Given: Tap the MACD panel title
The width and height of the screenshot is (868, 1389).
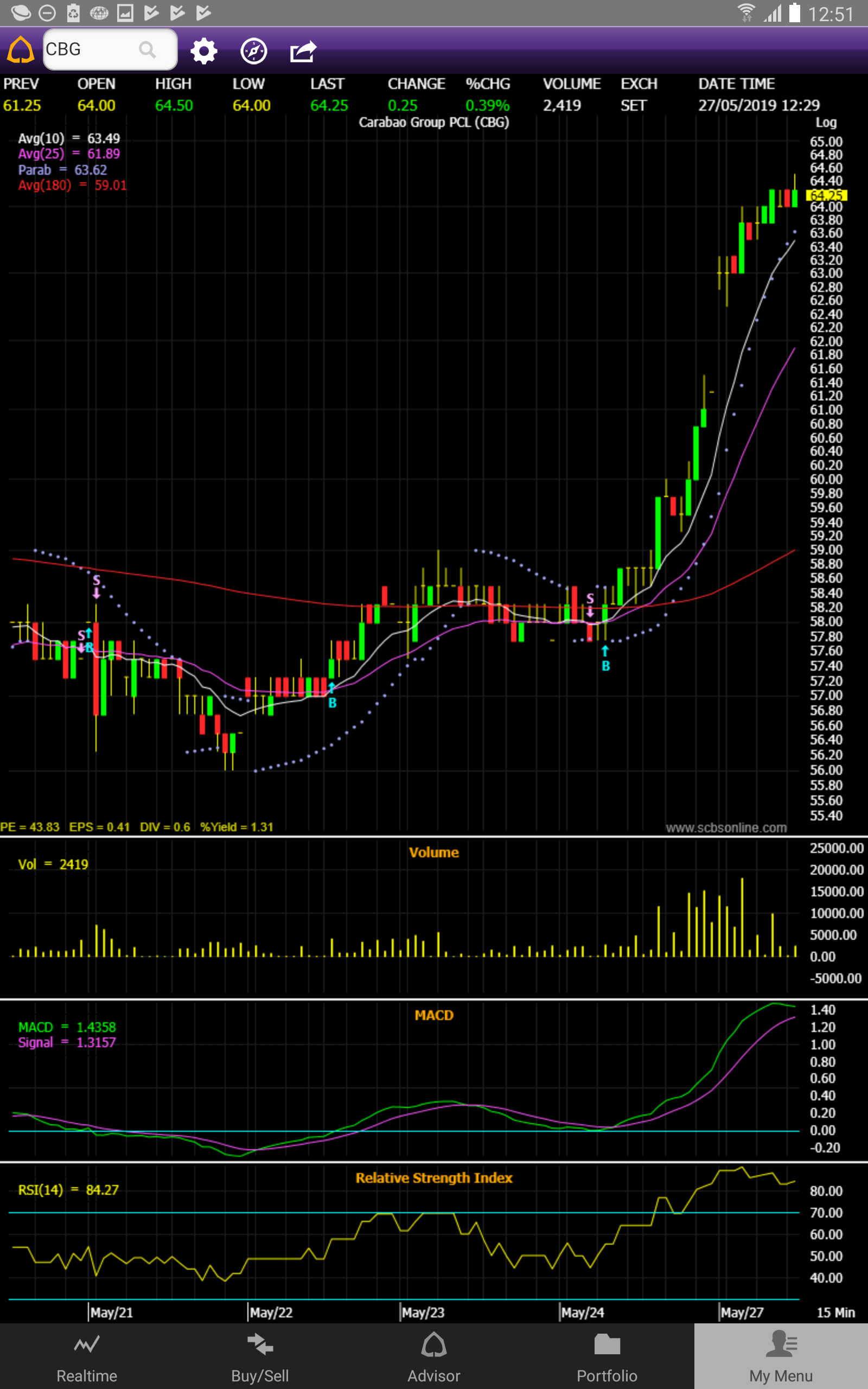Looking at the screenshot, I should [x=434, y=1015].
